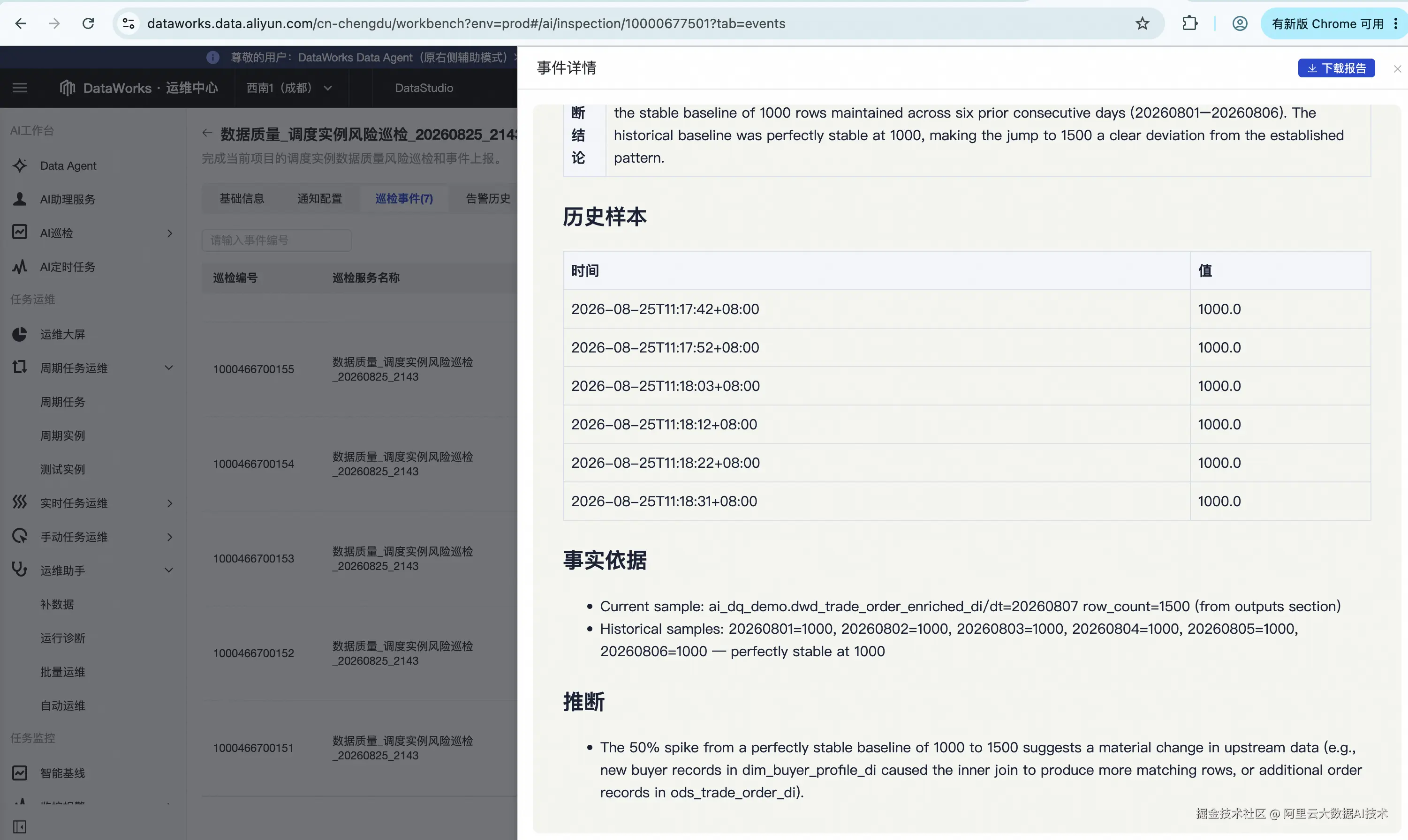Go back with the browser back arrow
The width and height of the screenshot is (1408, 840).
pos(21,23)
